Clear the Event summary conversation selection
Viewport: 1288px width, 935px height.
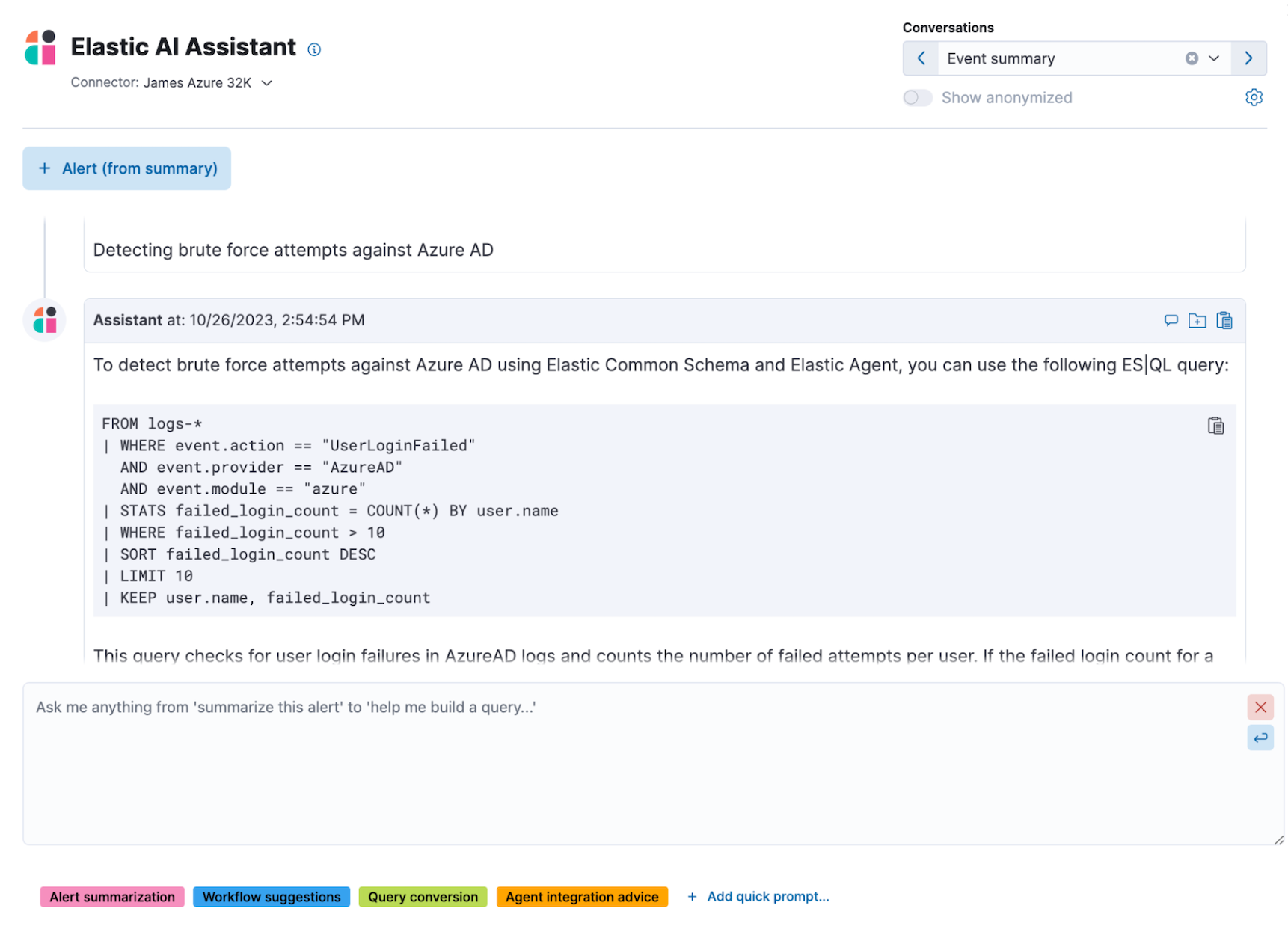coord(1191,58)
